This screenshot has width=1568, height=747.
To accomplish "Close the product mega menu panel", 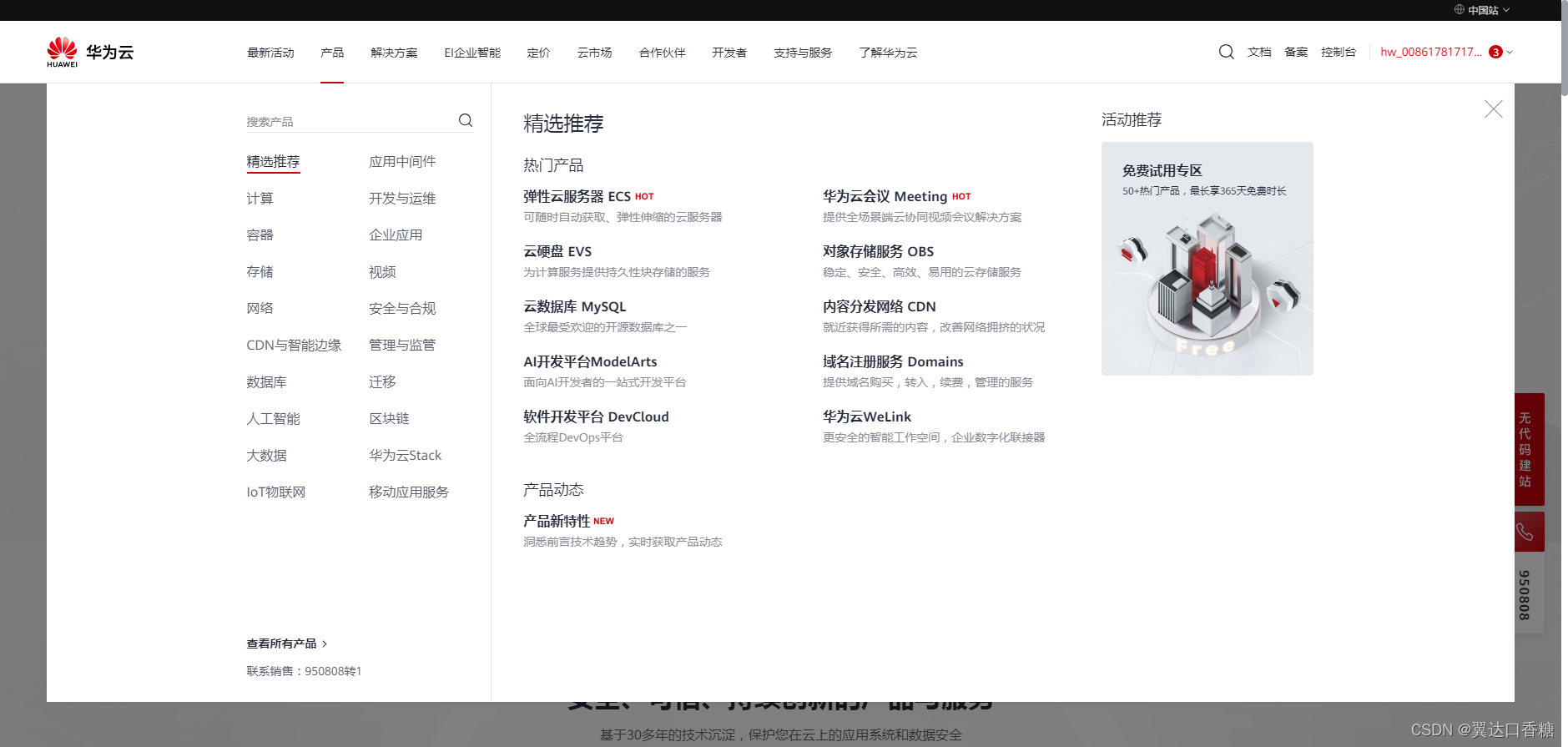I will point(1493,109).
